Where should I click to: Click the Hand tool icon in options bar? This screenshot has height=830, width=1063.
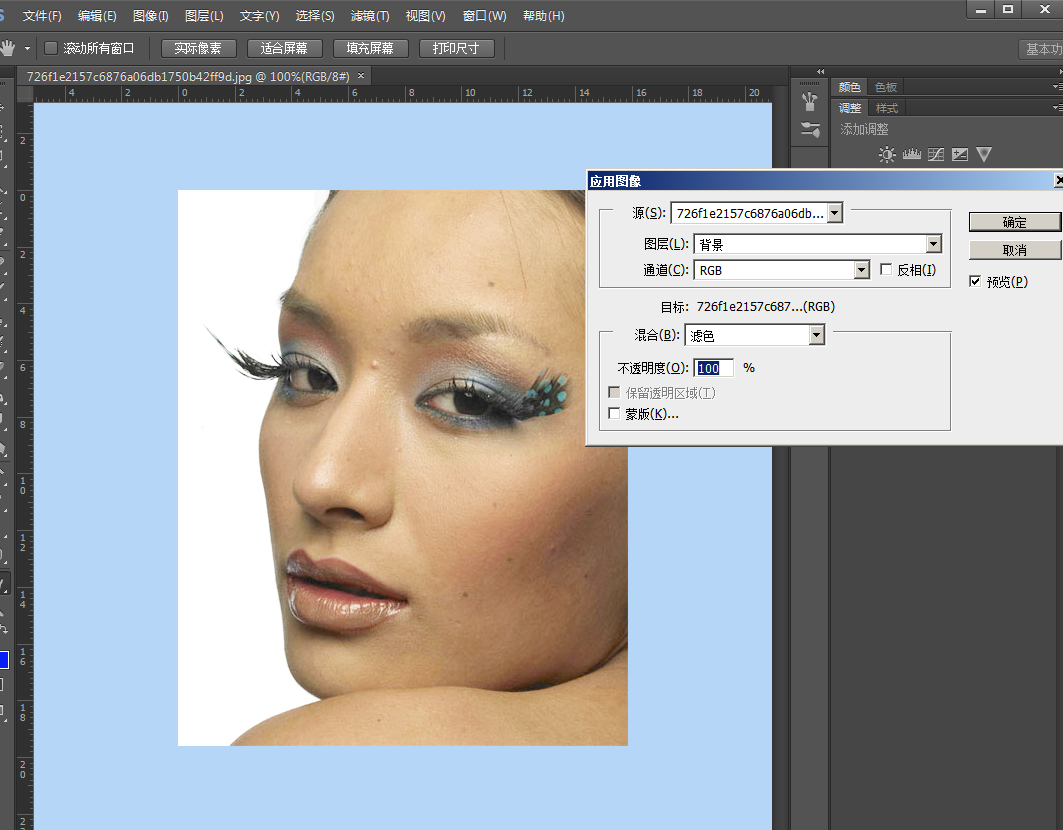[x=8, y=48]
